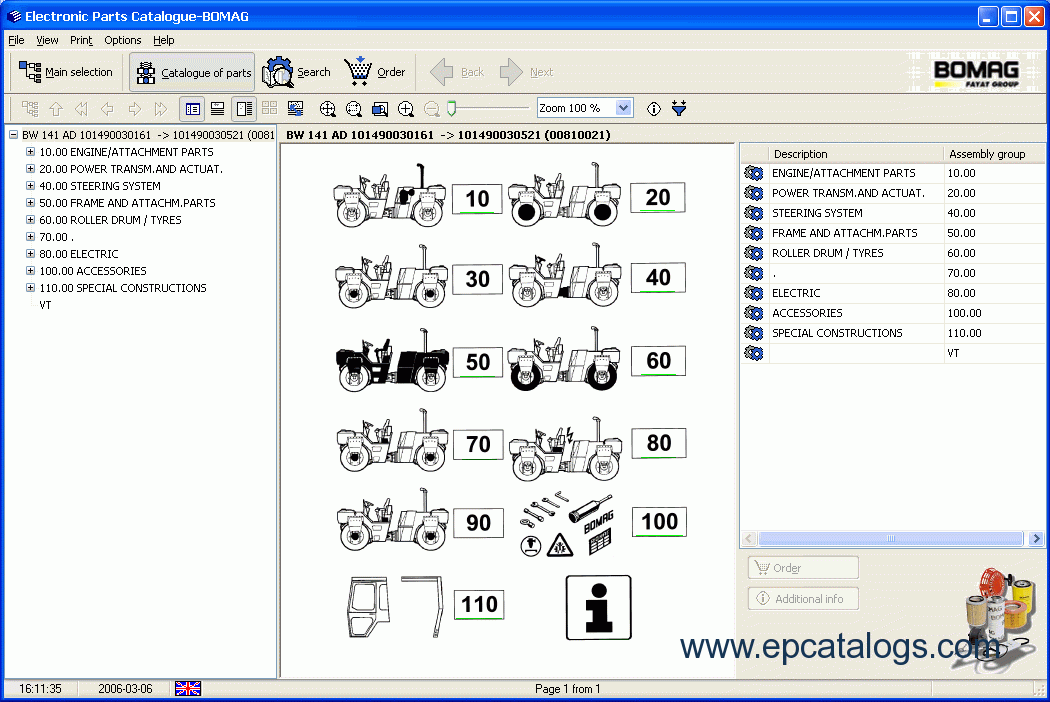Open the Search tool

pos(297,72)
